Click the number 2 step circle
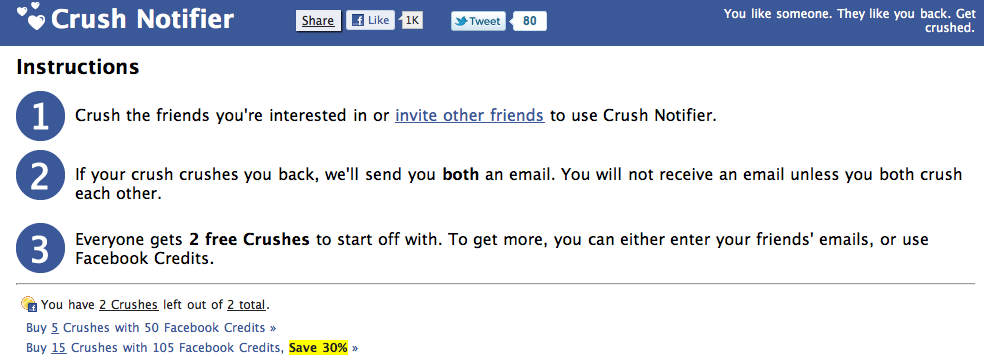Screen dimensions: 984x360 pyautogui.click(x=41, y=176)
